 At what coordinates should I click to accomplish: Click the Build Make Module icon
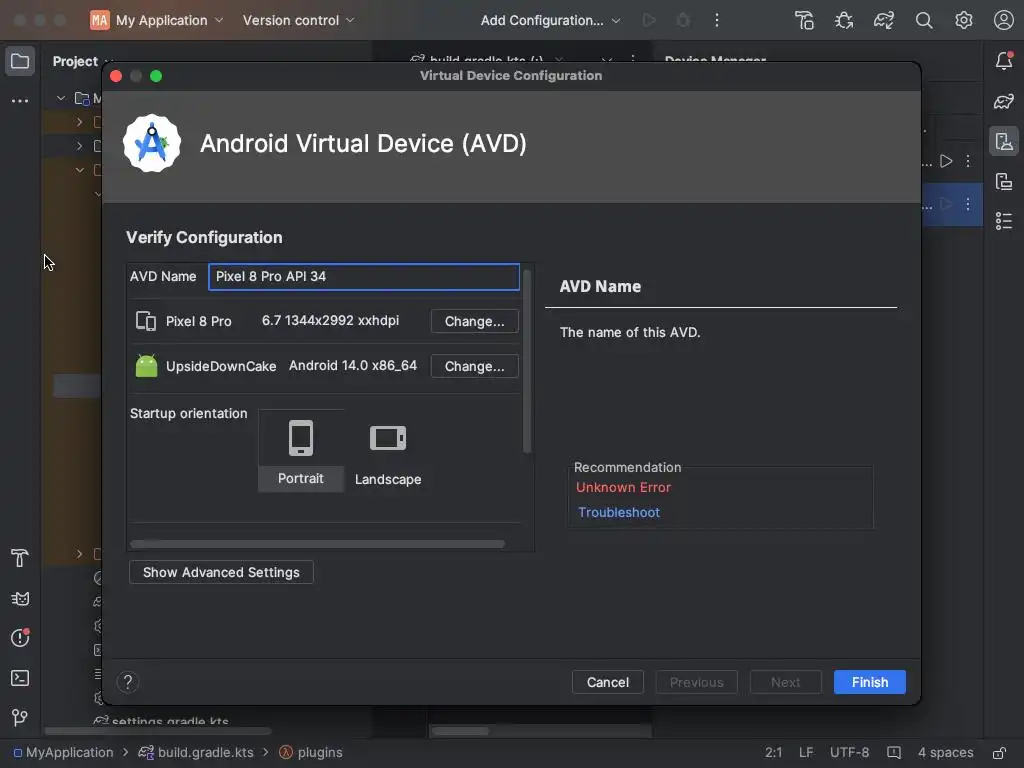pos(804,20)
